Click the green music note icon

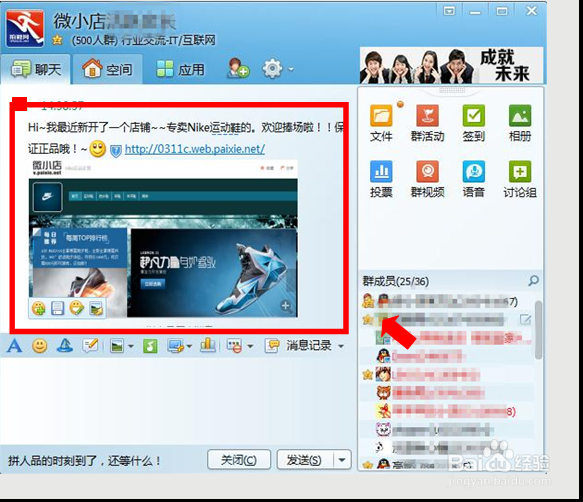coord(150,346)
